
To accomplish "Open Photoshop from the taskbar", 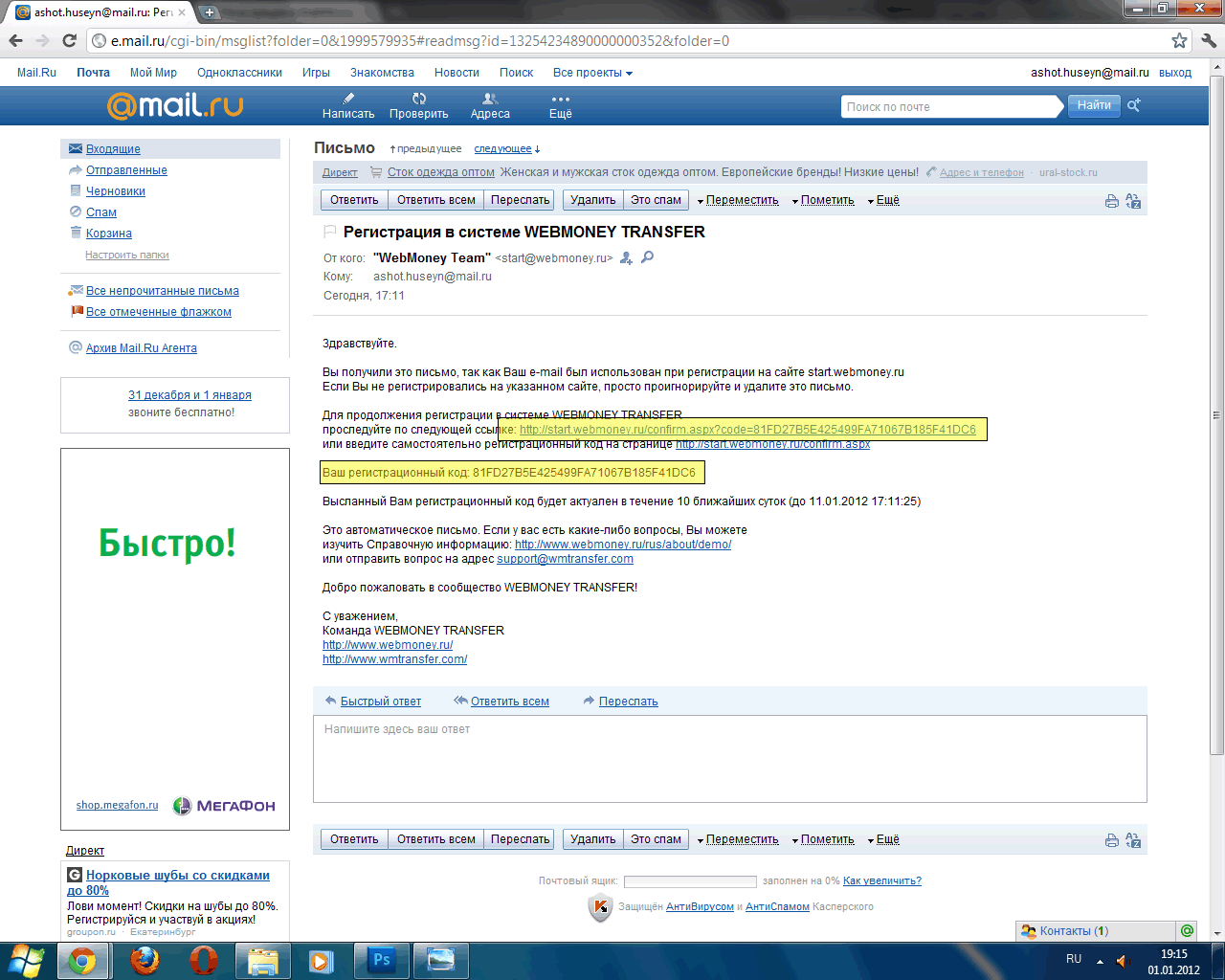I will coord(381,960).
